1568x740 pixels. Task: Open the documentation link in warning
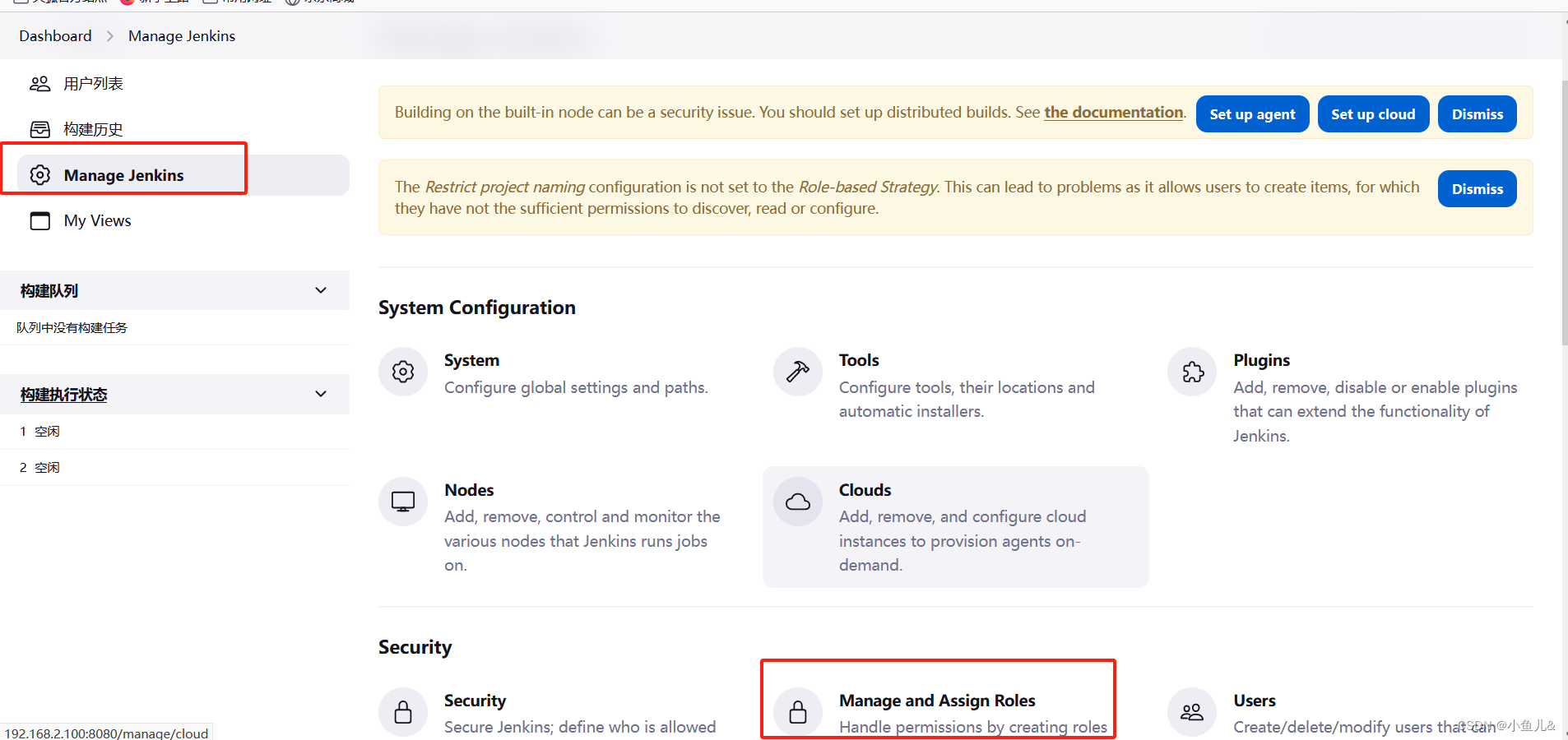click(1114, 113)
